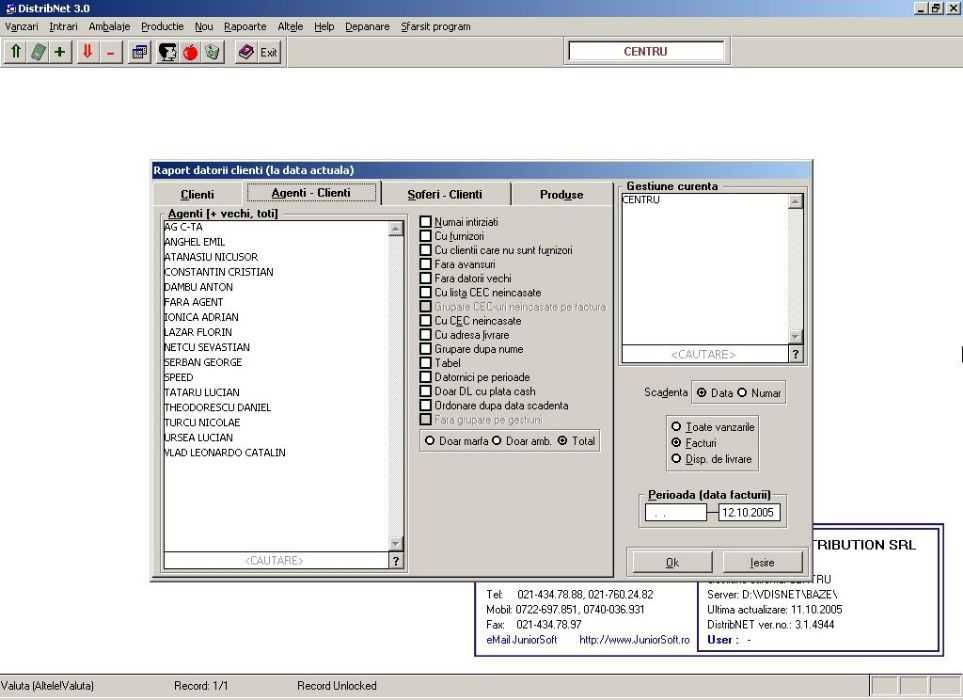
Task: Click Gestiune curenta list scroll-up arrow
Action: (795, 201)
